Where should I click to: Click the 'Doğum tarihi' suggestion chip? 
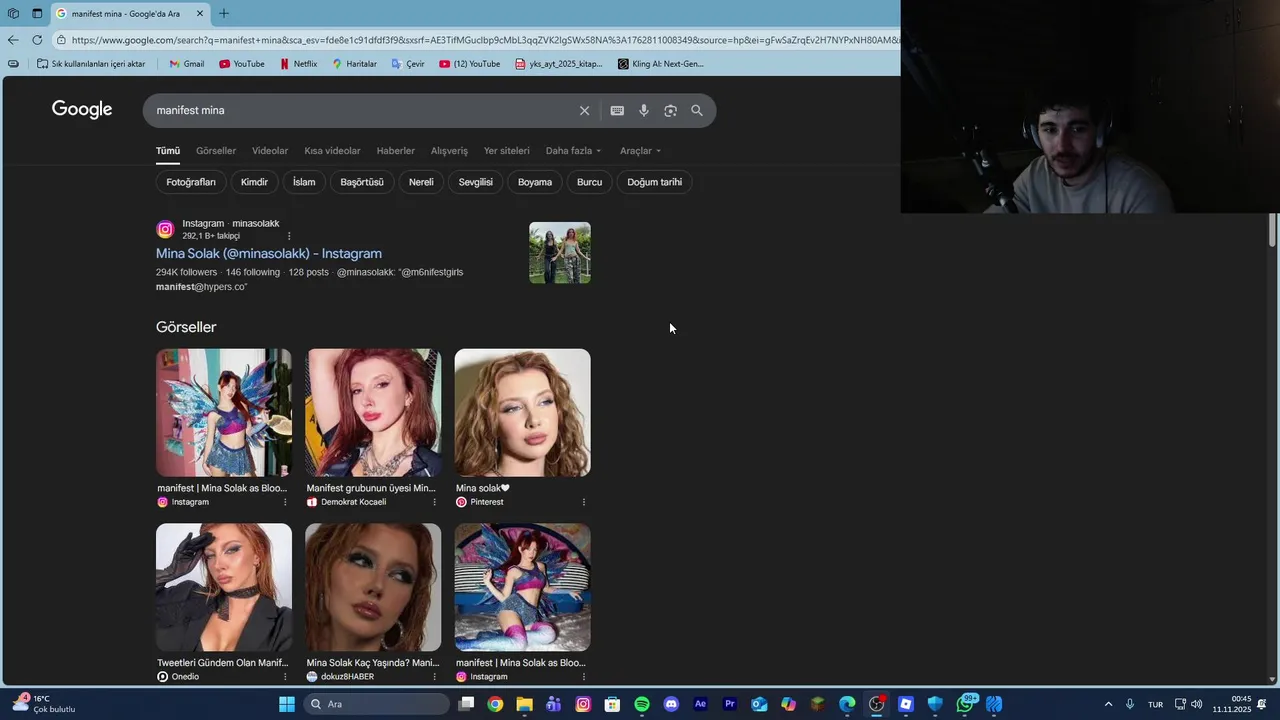point(655,182)
